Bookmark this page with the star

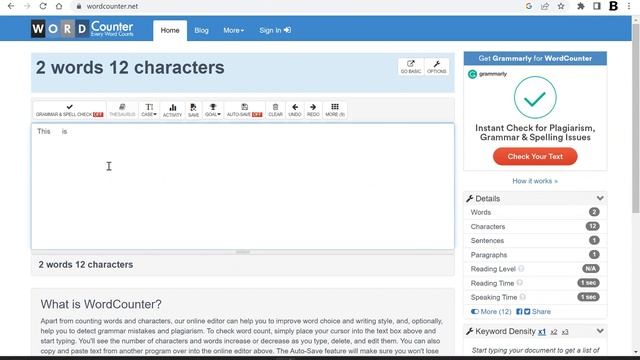point(561,6)
